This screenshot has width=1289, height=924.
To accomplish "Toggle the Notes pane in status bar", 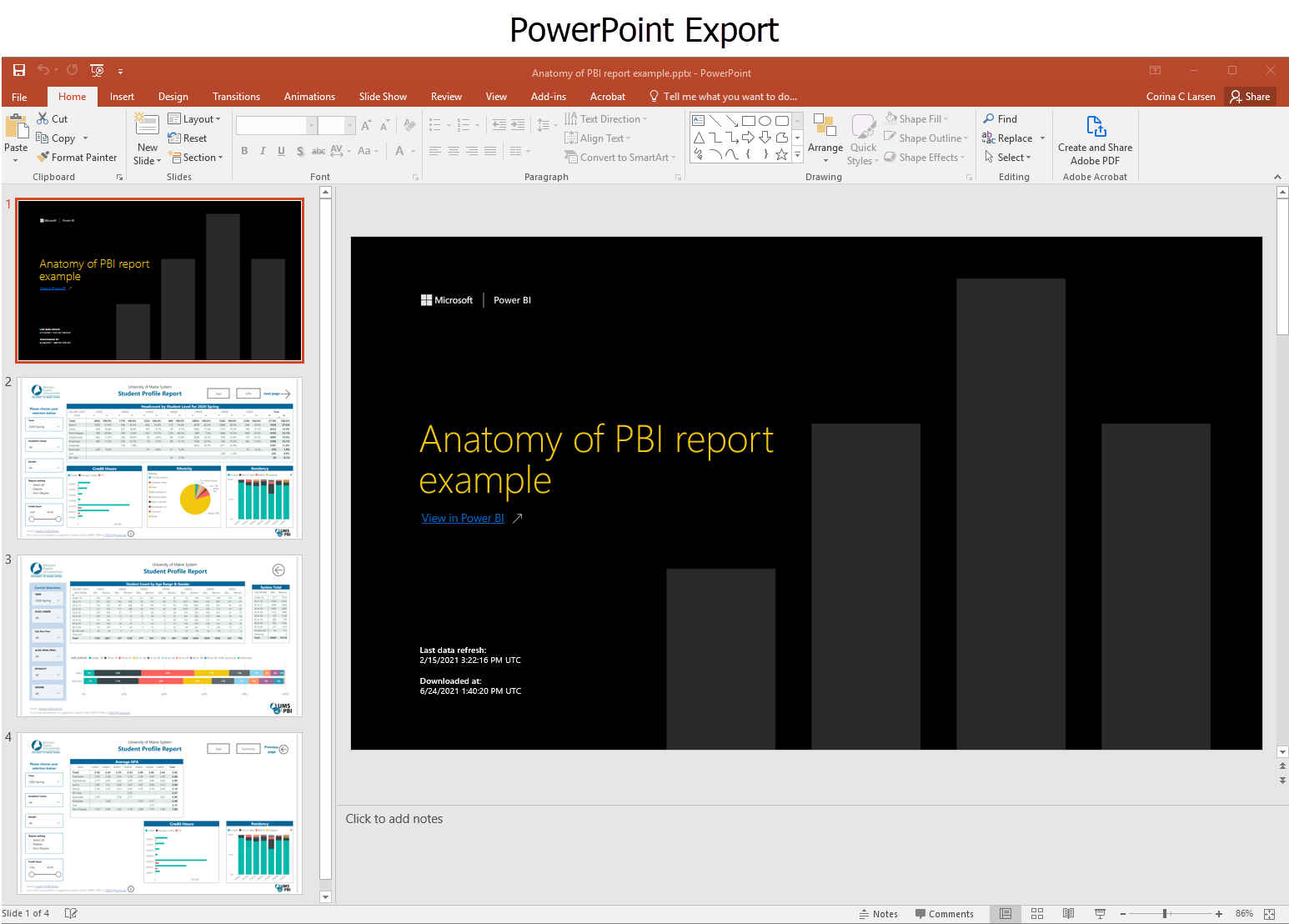I will click(879, 914).
